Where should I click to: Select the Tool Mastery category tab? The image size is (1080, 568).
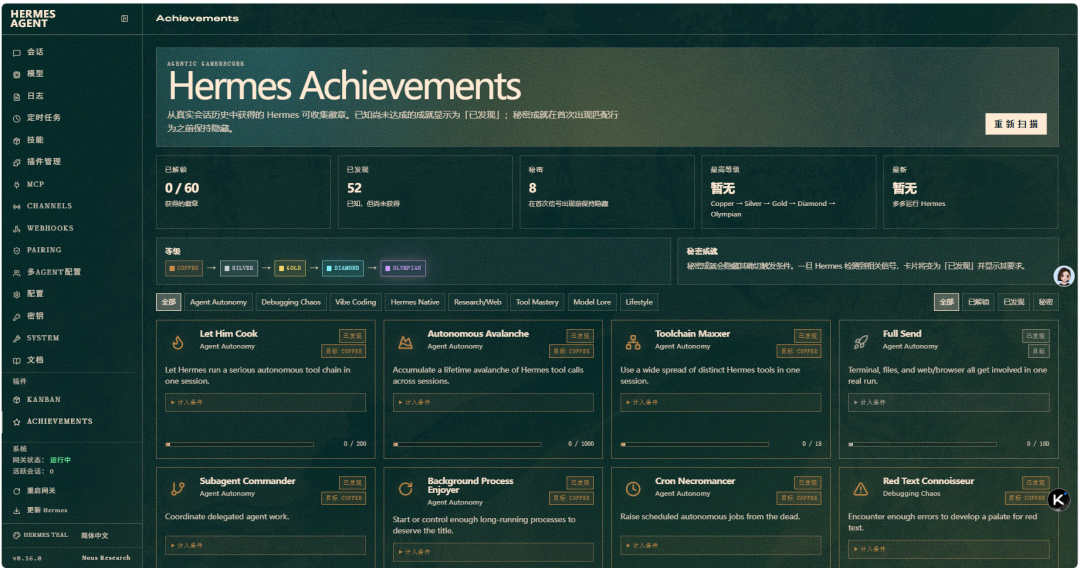[537, 302]
